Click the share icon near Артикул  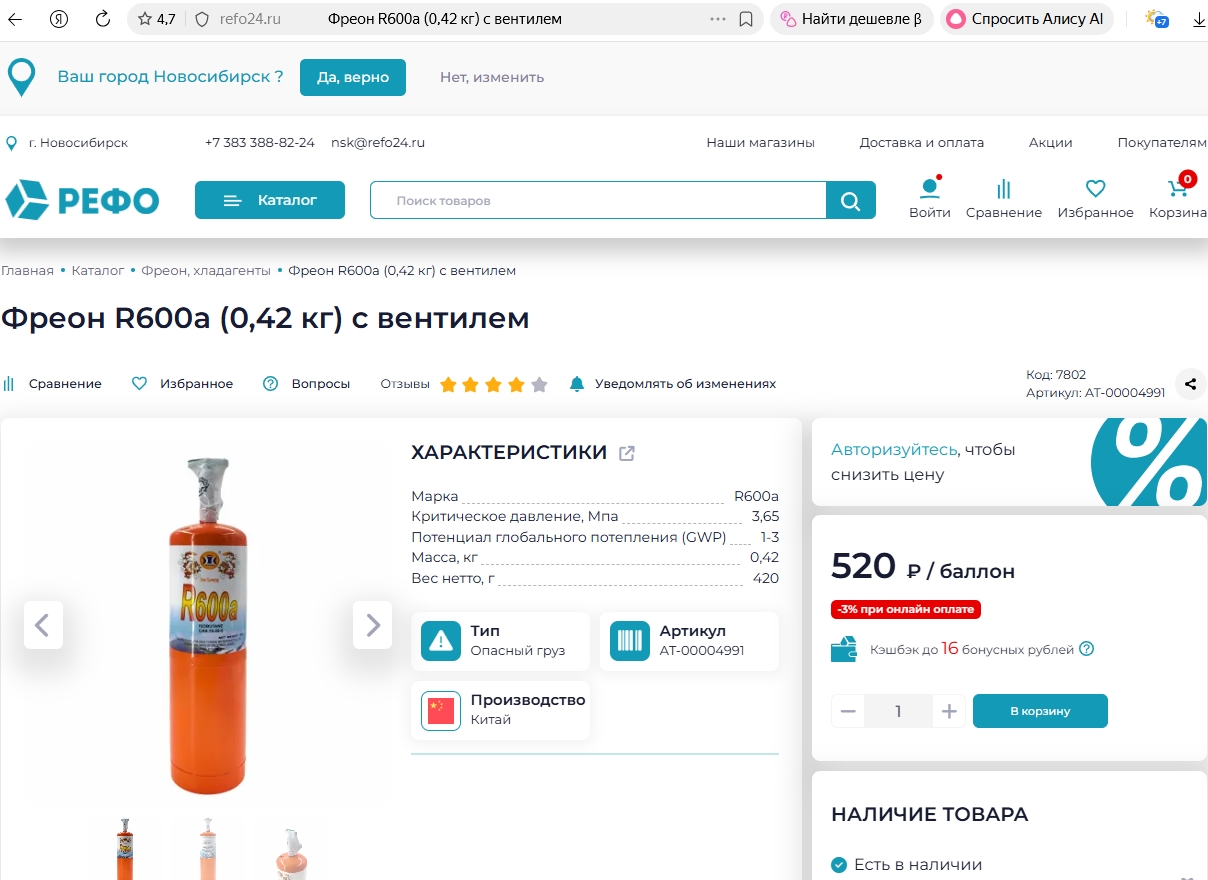pos(1190,384)
